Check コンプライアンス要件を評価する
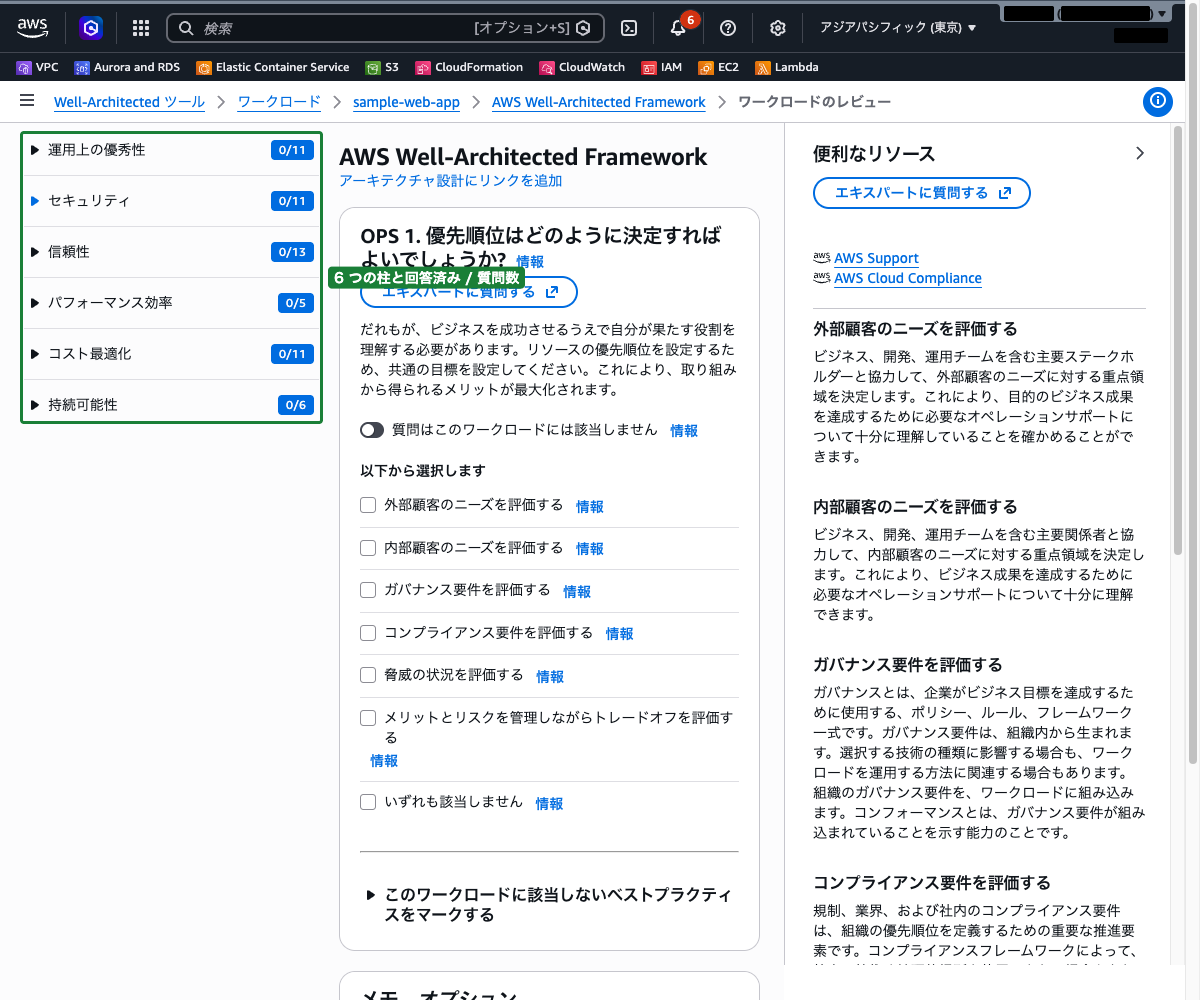1200x1000 pixels. [368, 633]
